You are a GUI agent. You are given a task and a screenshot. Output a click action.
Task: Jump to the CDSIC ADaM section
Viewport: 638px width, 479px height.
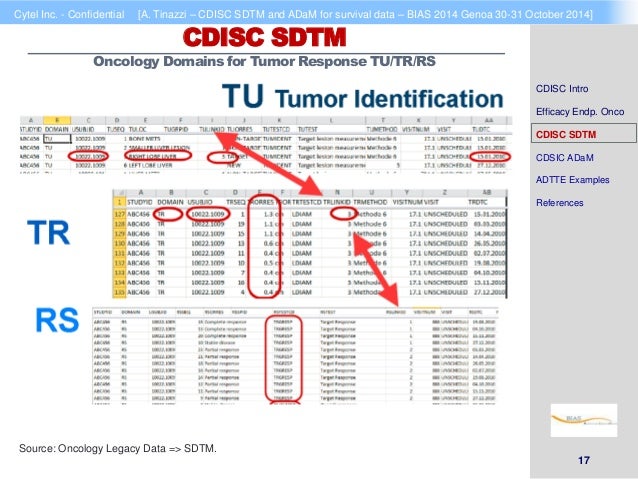tap(564, 157)
